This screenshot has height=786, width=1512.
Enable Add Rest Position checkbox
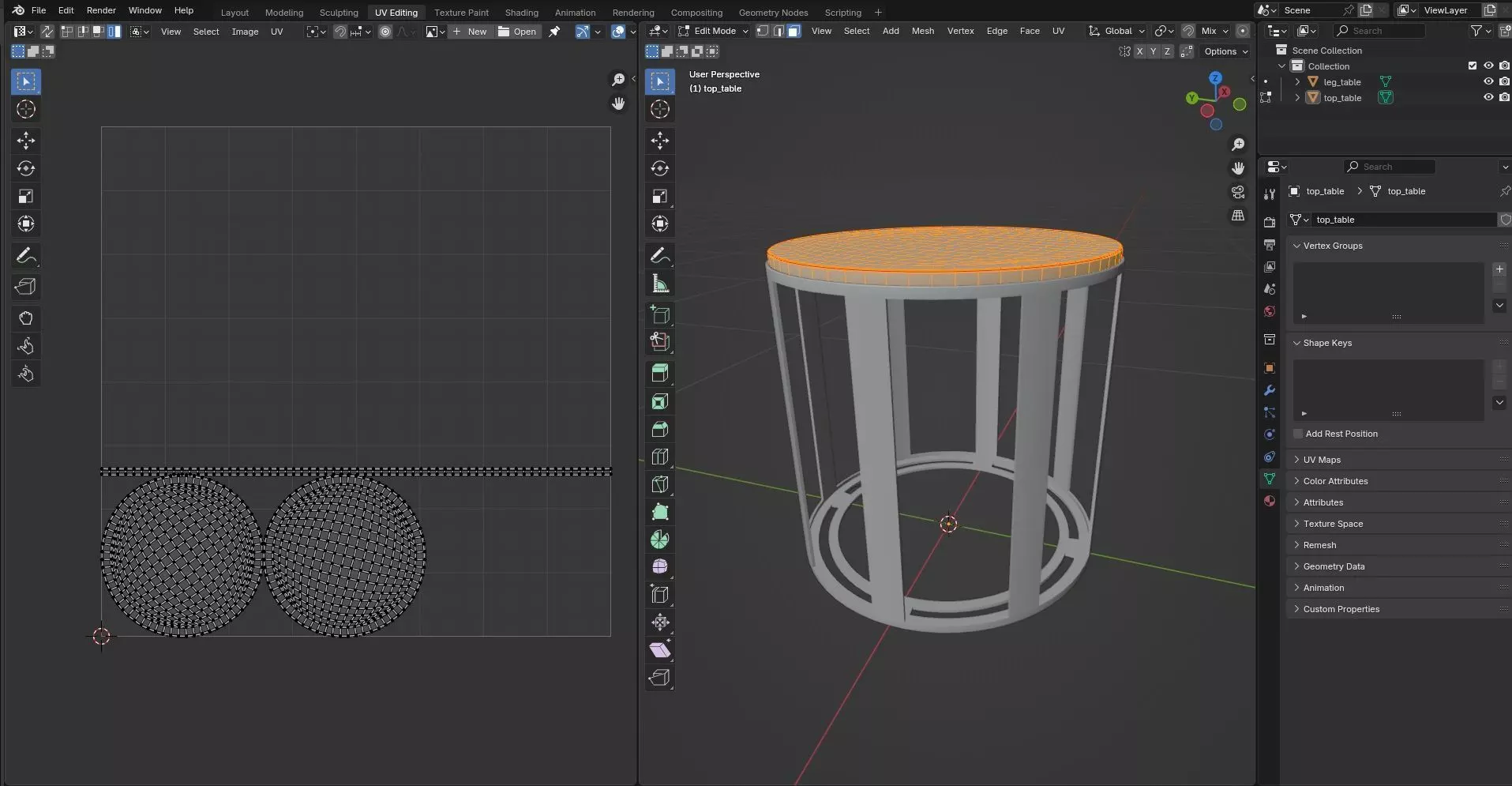tap(1298, 434)
